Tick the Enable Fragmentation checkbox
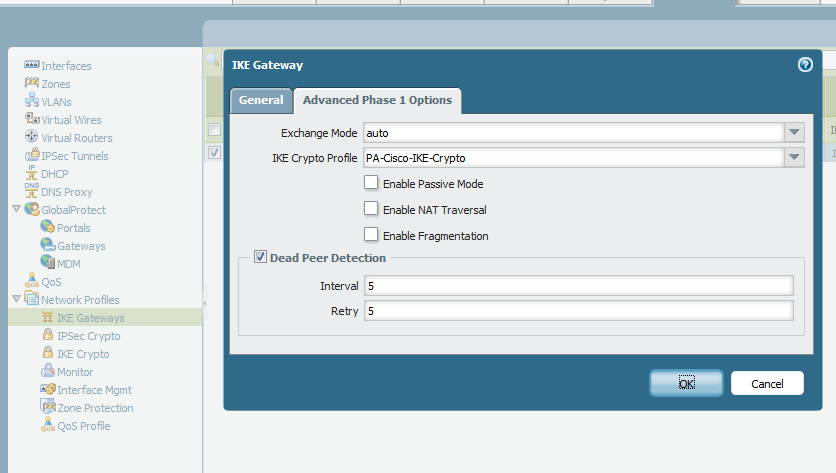Viewport: 836px width, 473px height. point(371,235)
